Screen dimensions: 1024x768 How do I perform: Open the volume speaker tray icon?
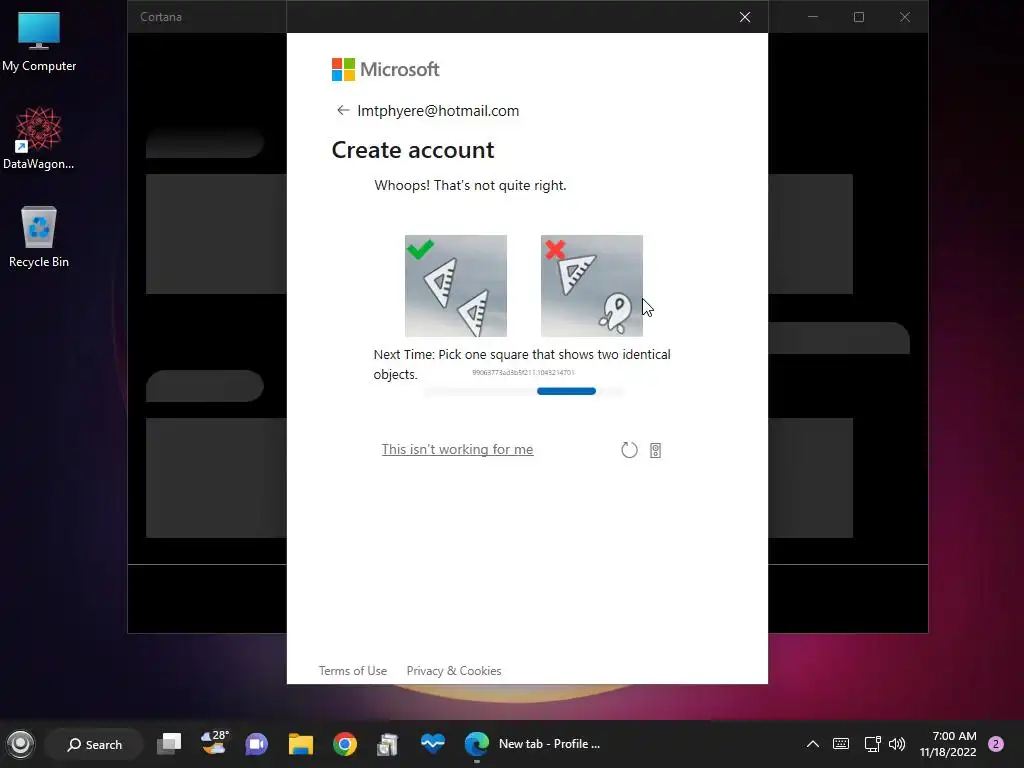pos(897,744)
